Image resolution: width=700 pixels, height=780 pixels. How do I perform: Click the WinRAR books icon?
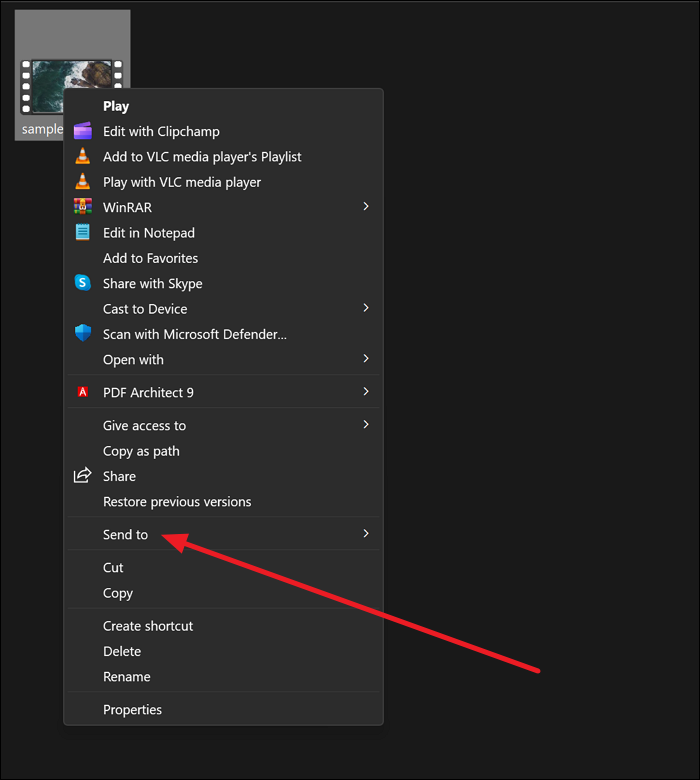pos(83,207)
